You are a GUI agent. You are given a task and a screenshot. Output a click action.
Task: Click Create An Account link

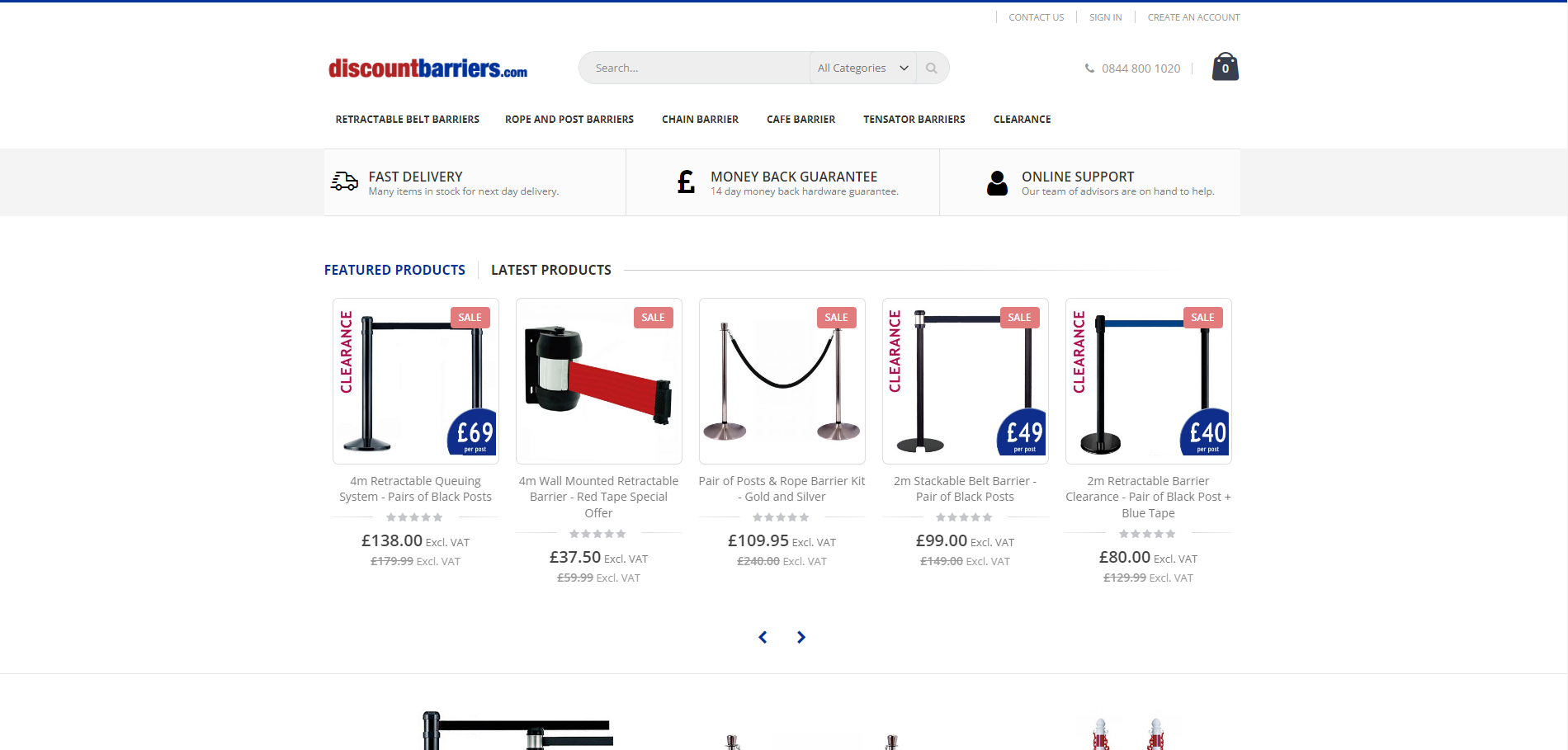pos(1193,17)
